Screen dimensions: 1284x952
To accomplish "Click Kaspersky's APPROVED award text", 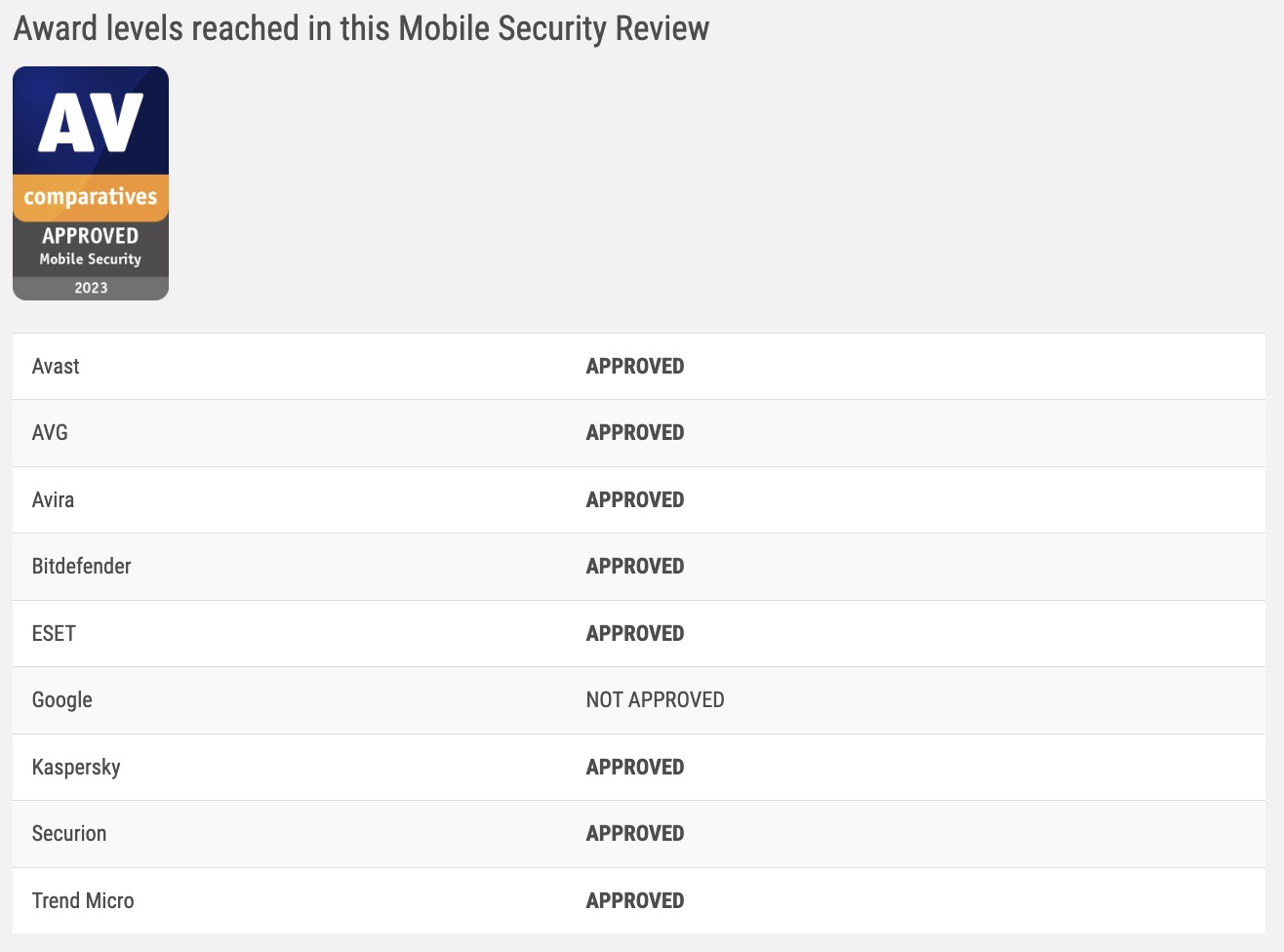I will [x=634, y=768].
